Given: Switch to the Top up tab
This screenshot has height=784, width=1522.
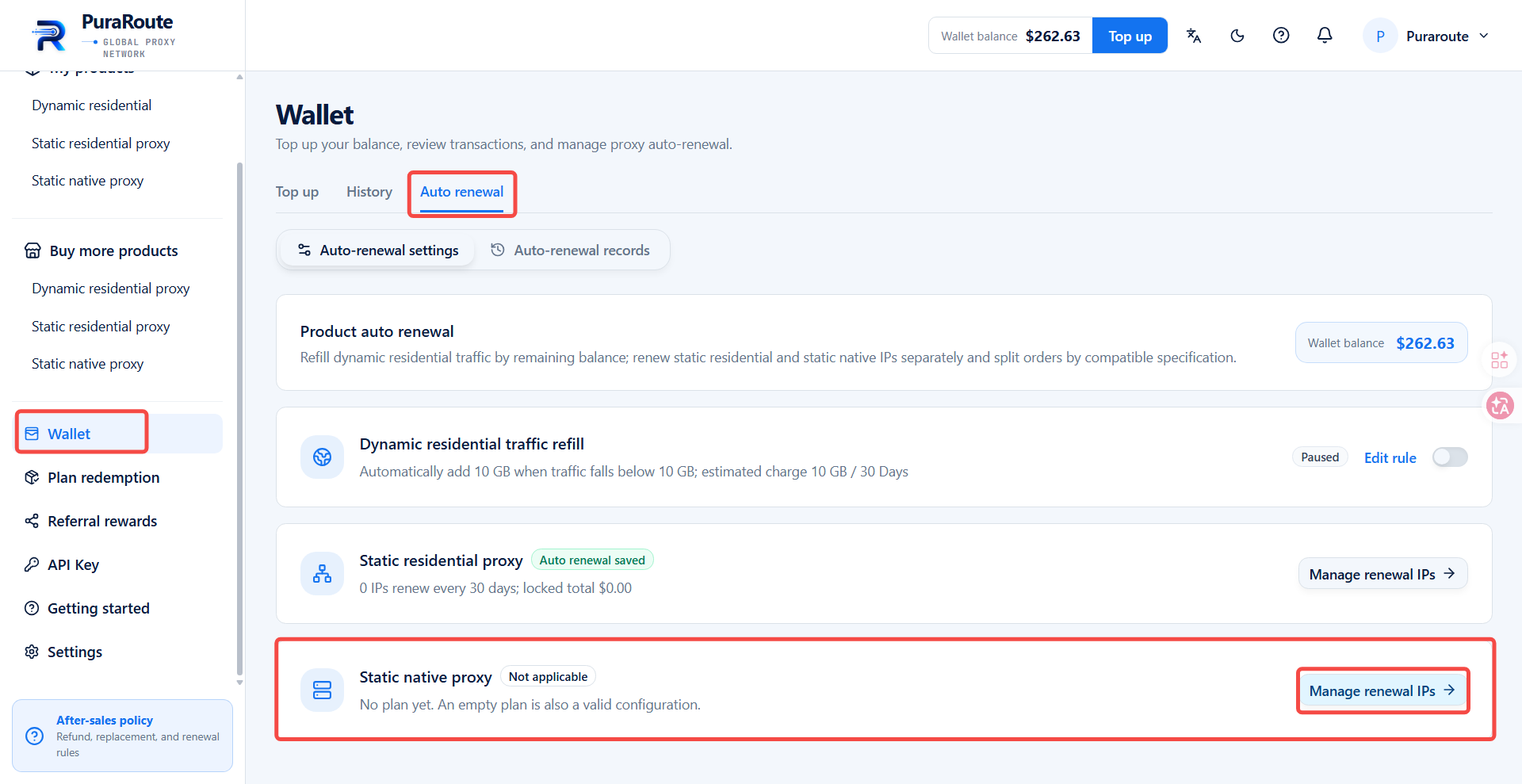Looking at the screenshot, I should tap(297, 192).
